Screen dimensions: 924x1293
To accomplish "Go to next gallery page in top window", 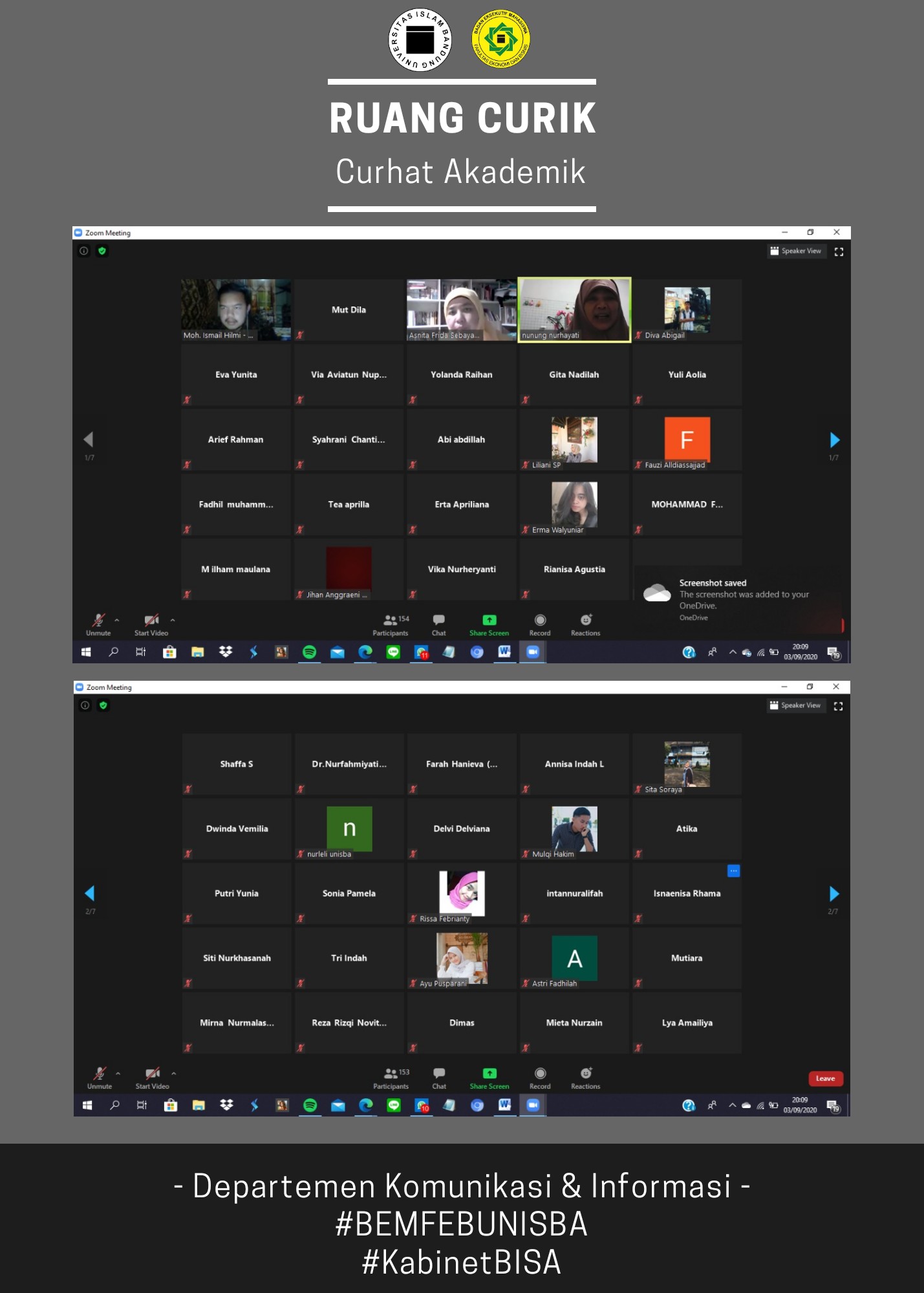I will pos(834,440).
